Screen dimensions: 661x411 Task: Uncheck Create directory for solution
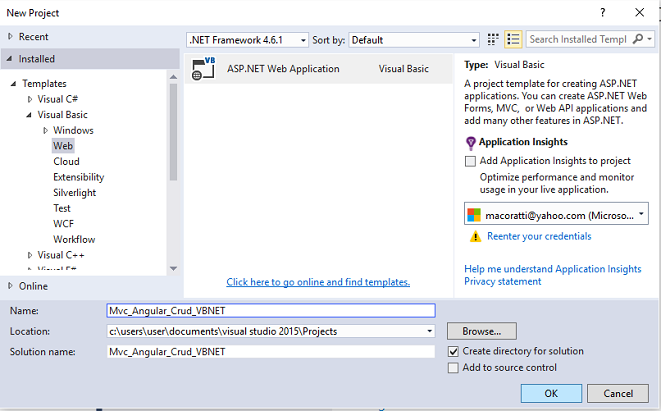coord(453,351)
